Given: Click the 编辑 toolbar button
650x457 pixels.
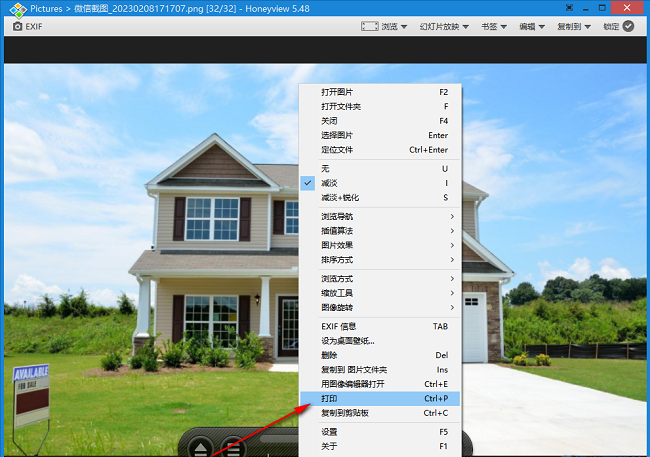Looking at the screenshot, I should (532, 26).
